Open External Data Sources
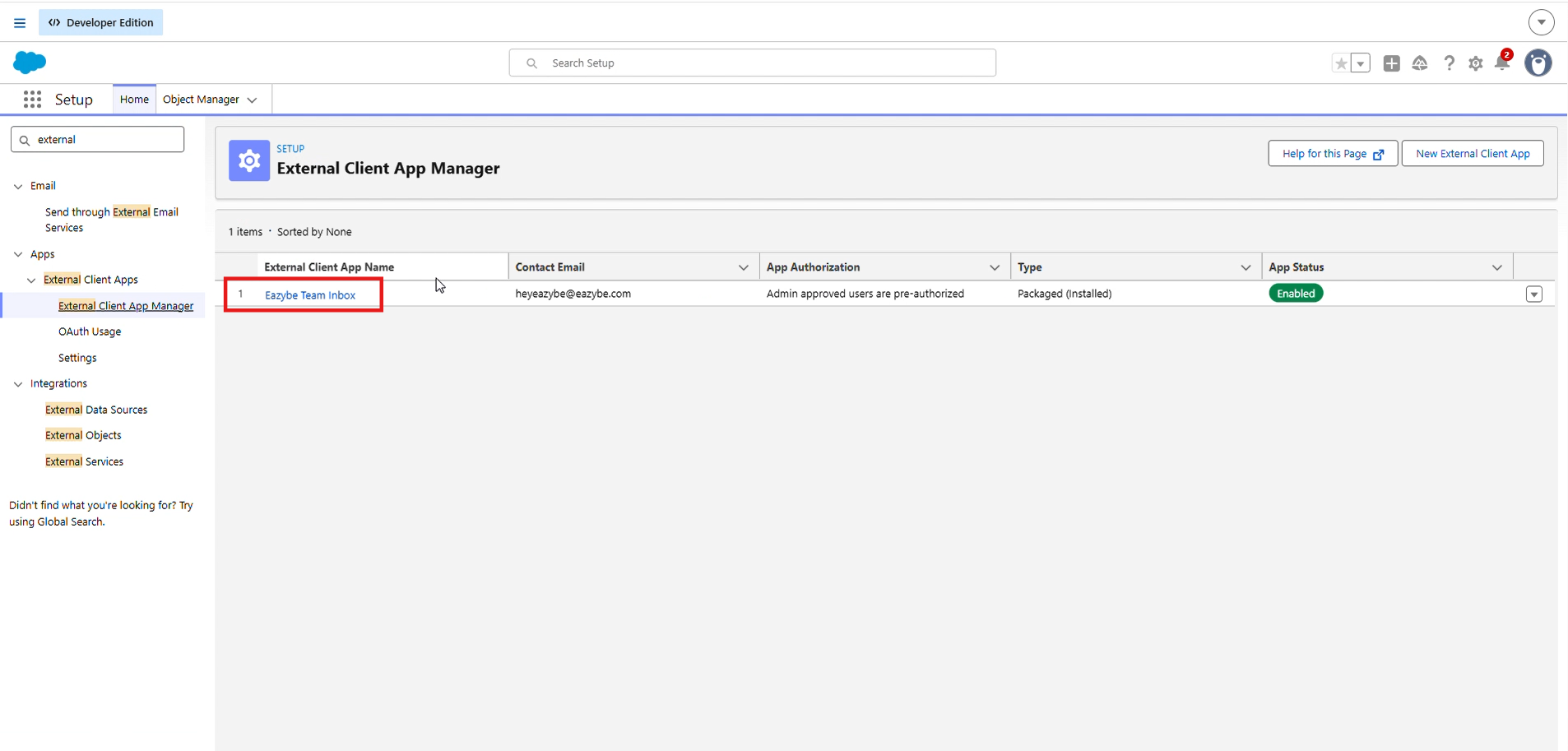This screenshot has width=1568, height=751. (x=96, y=410)
